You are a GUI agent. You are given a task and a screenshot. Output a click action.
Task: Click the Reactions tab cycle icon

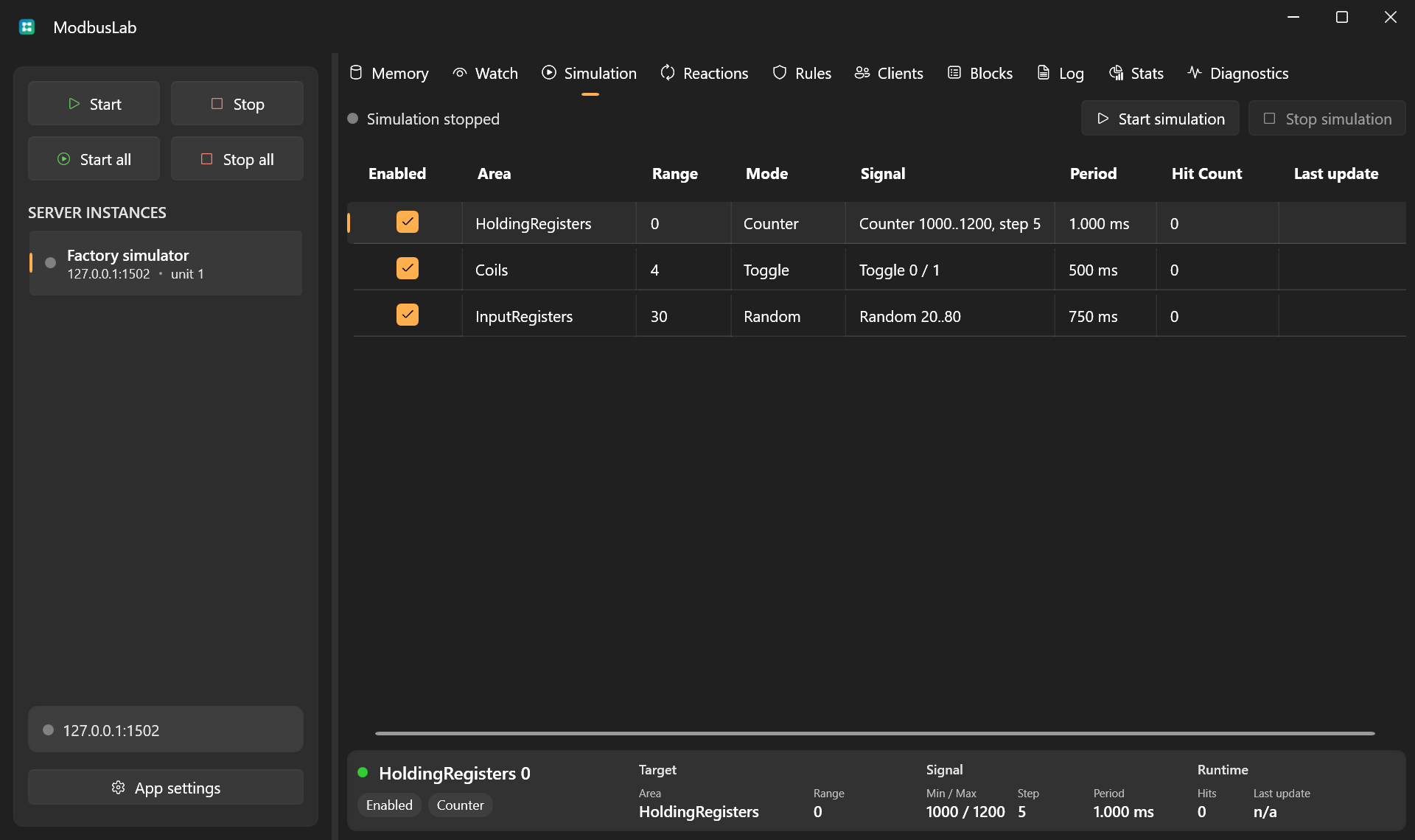click(668, 73)
